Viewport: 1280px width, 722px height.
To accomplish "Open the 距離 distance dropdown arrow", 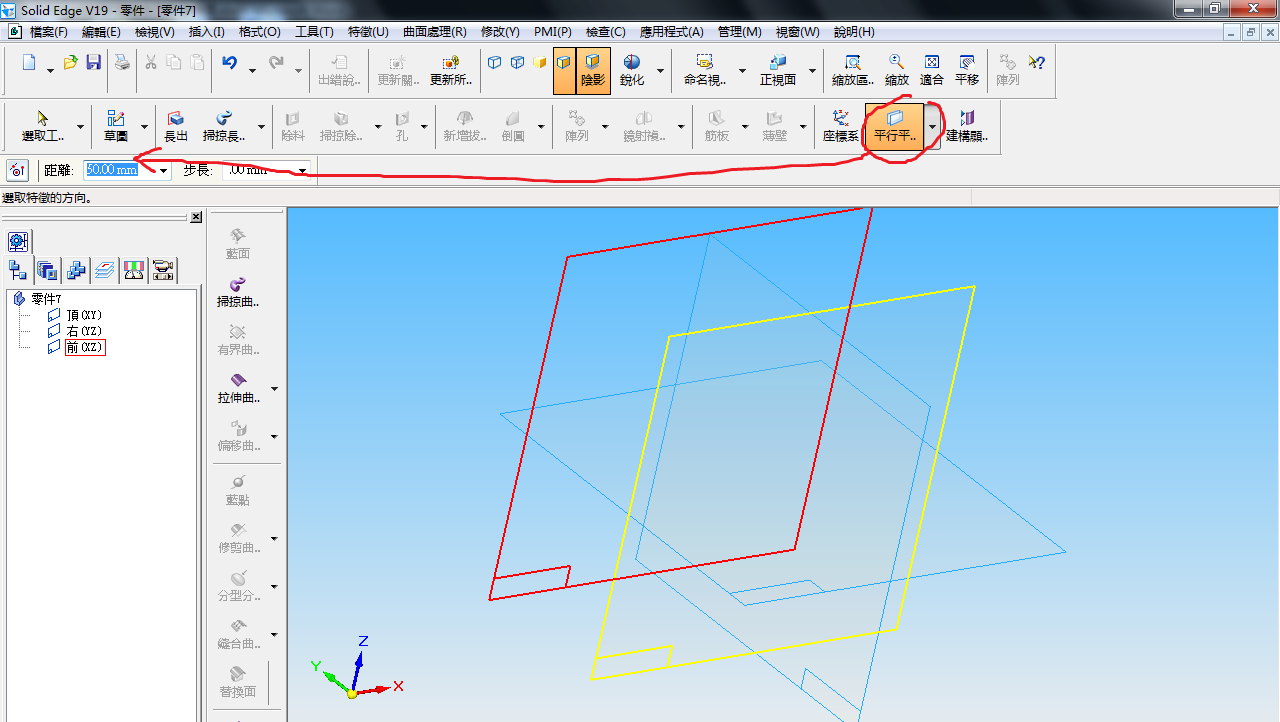I will pyautogui.click(x=164, y=170).
